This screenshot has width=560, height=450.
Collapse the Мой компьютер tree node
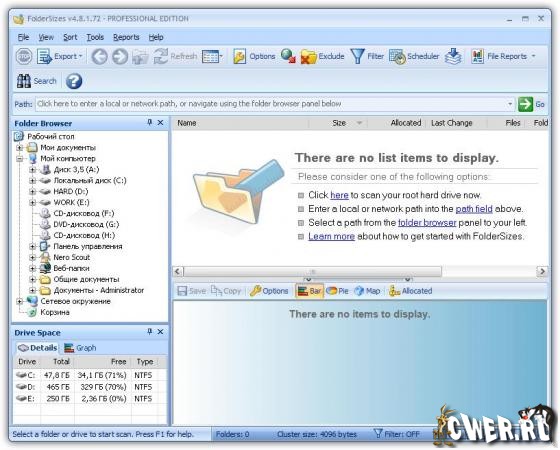tap(20, 159)
